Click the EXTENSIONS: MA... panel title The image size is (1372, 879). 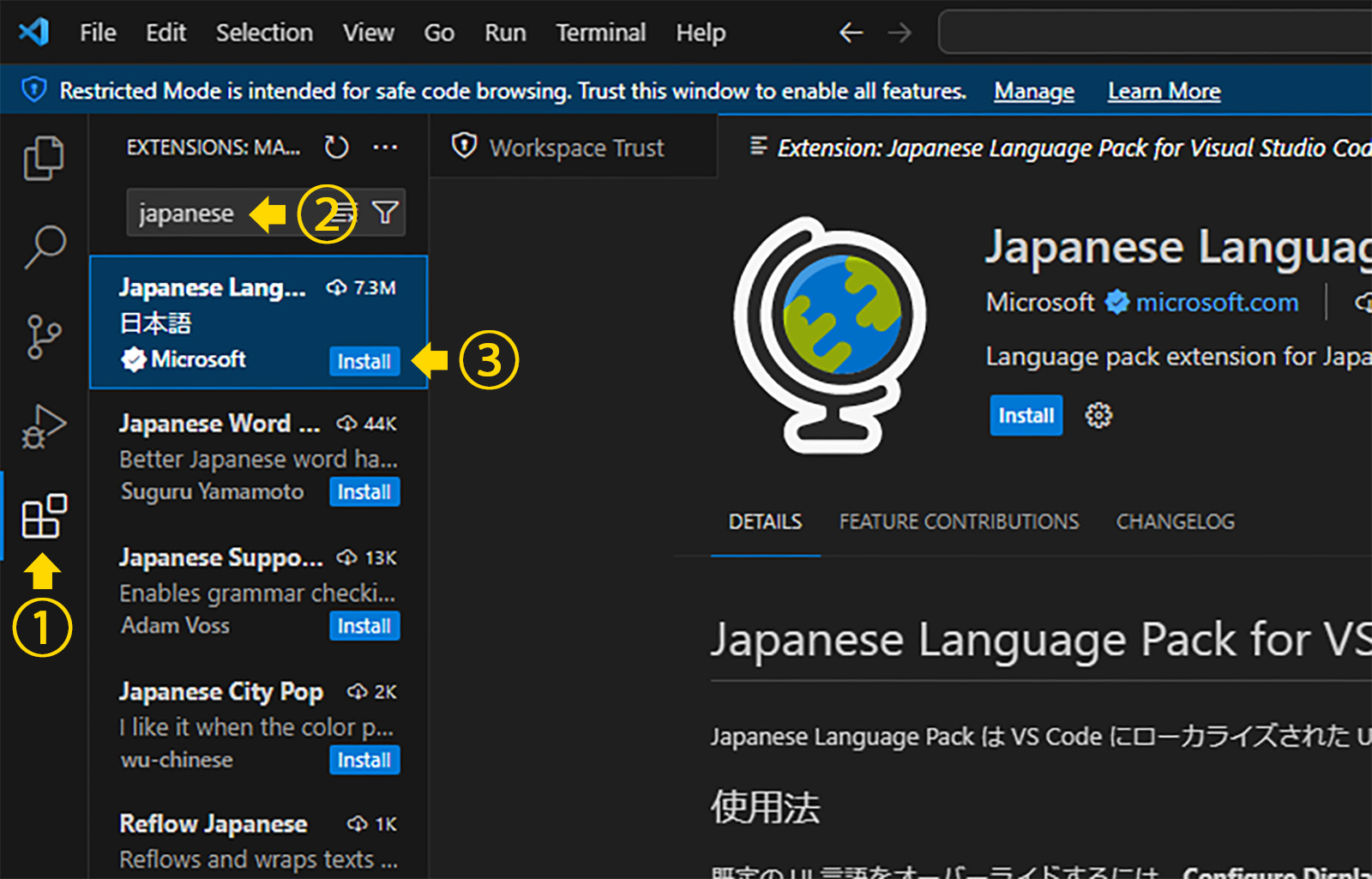pos(214,148)
